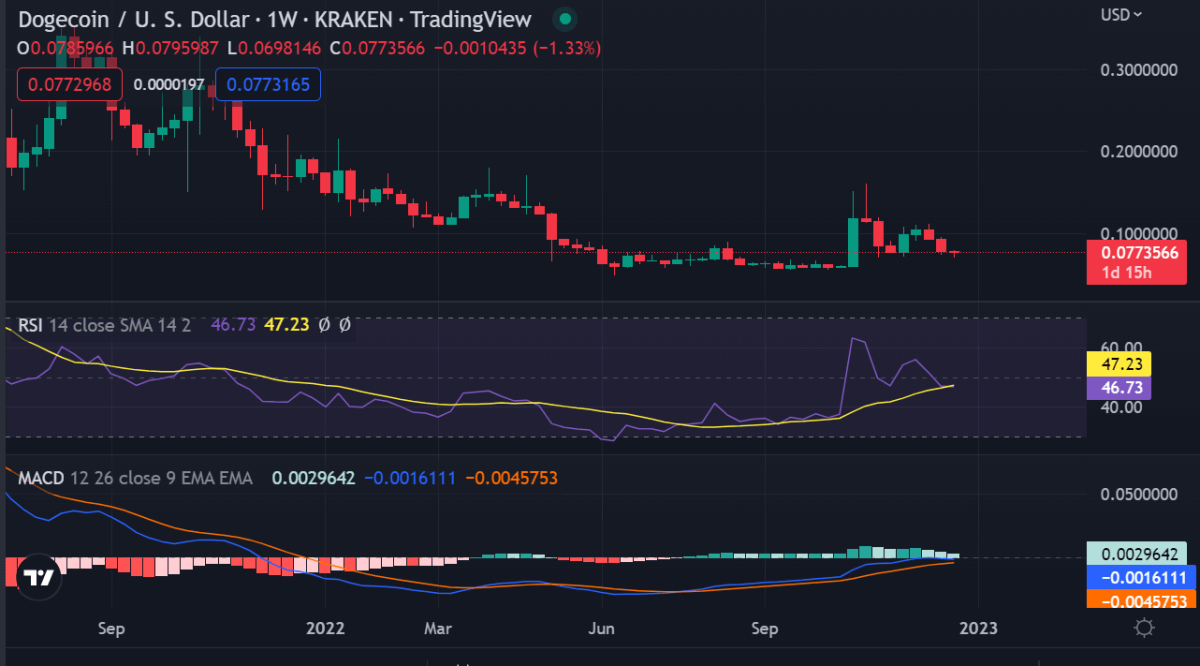
Task: Click the Mar label on time axis
Action: tap(438, 628)
